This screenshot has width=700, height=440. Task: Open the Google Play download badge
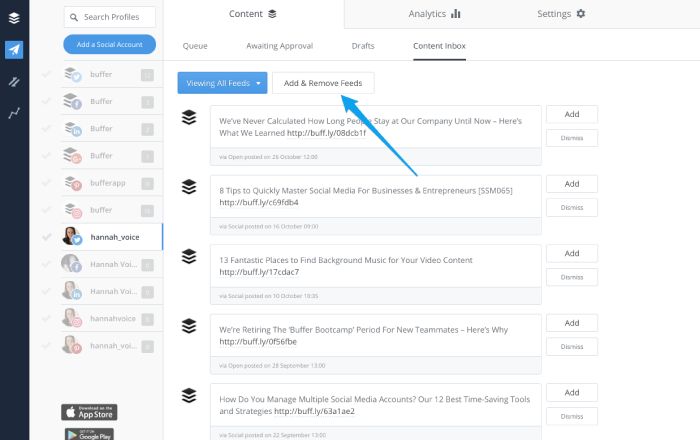pyautogui.click(x=89, y=434)
